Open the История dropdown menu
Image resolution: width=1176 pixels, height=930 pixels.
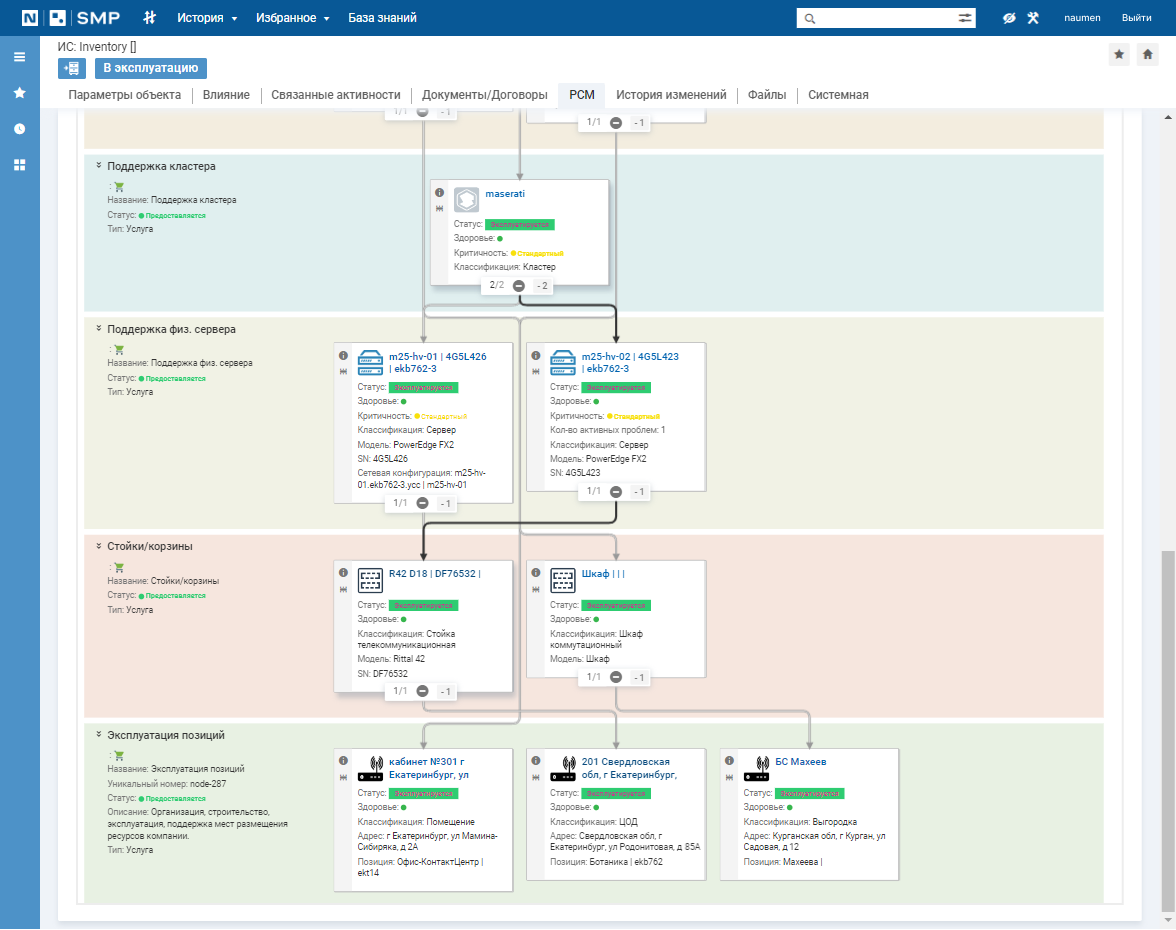[x=207, y=18]
